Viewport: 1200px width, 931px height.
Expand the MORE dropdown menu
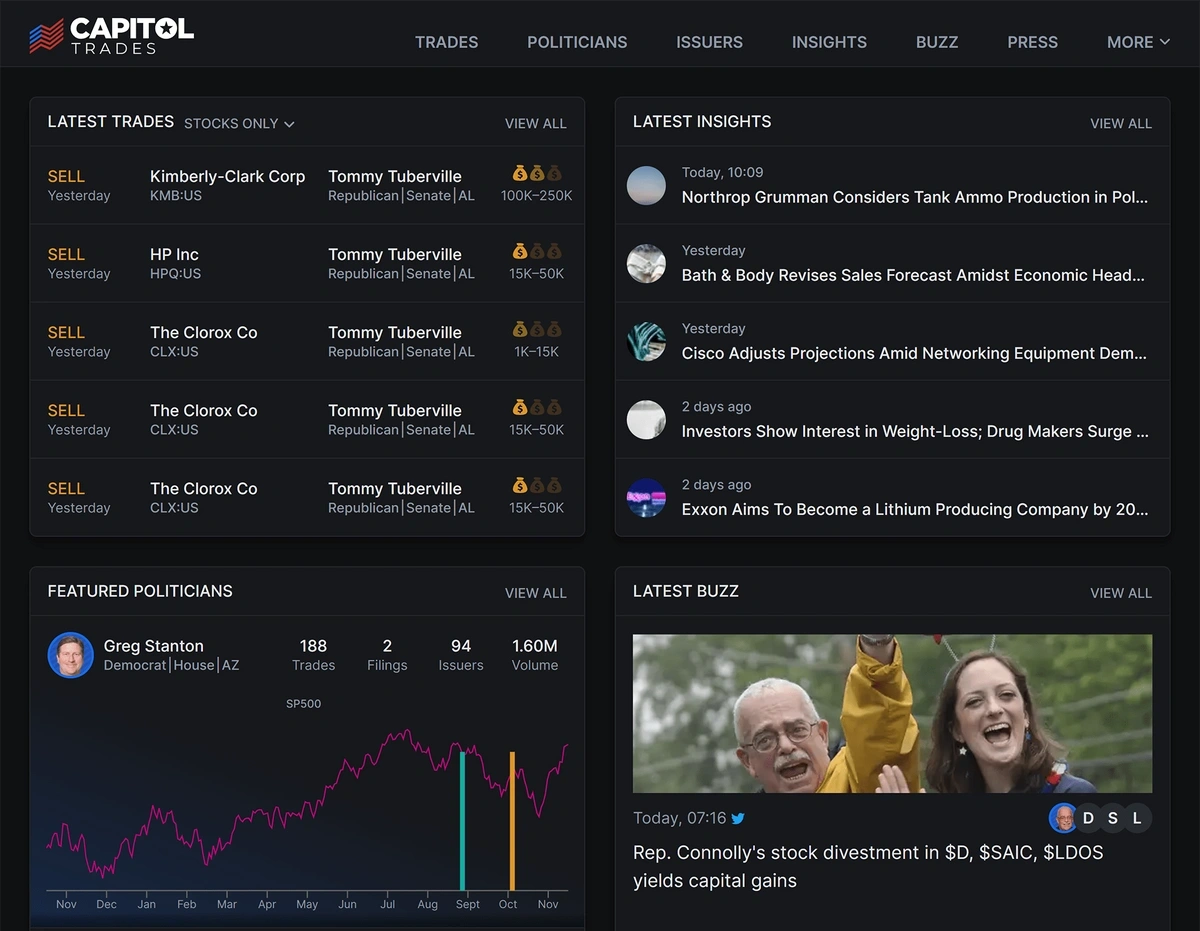click(x=1138, y=42)
